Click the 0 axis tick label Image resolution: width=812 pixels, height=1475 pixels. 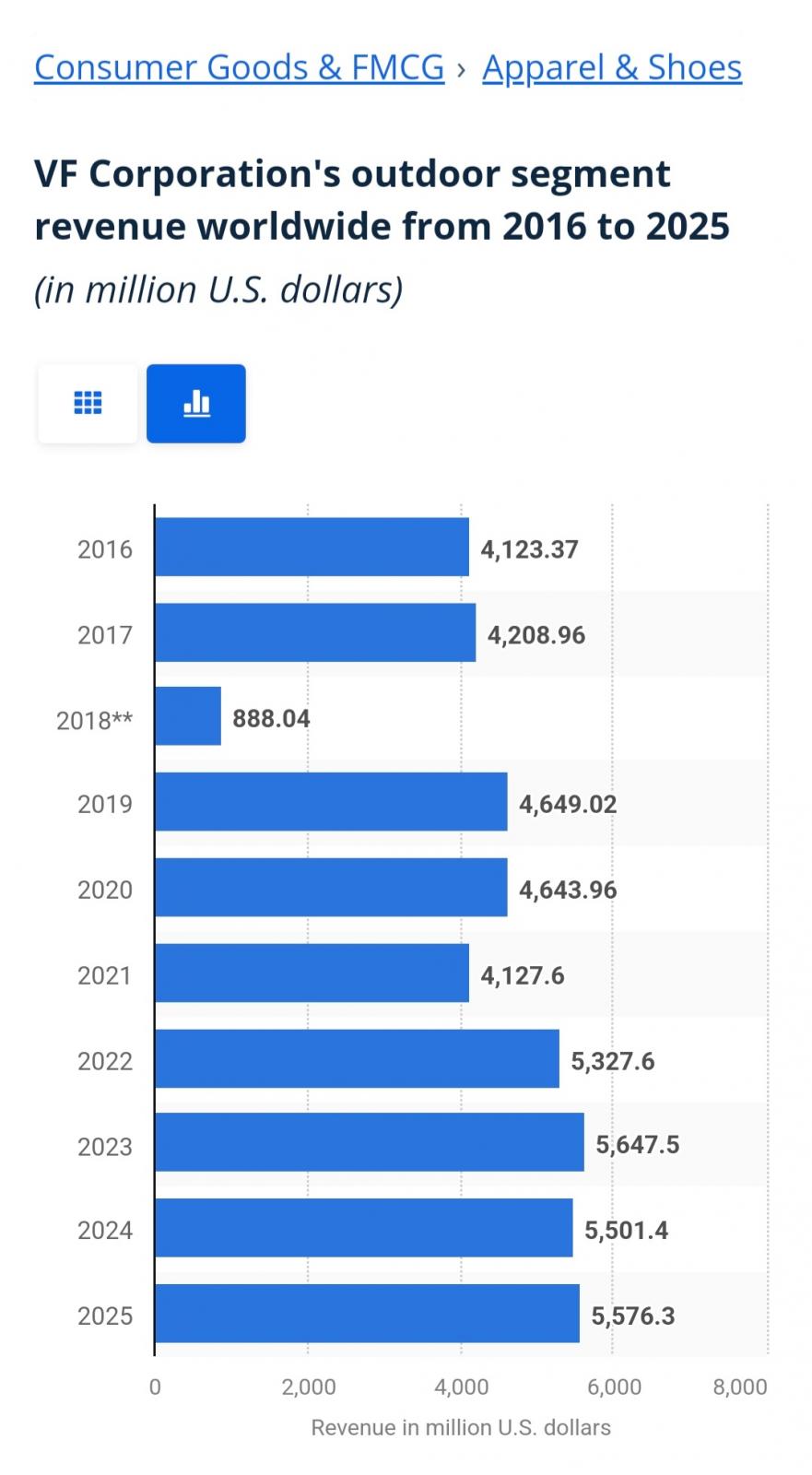click(x=155, y=1386)
